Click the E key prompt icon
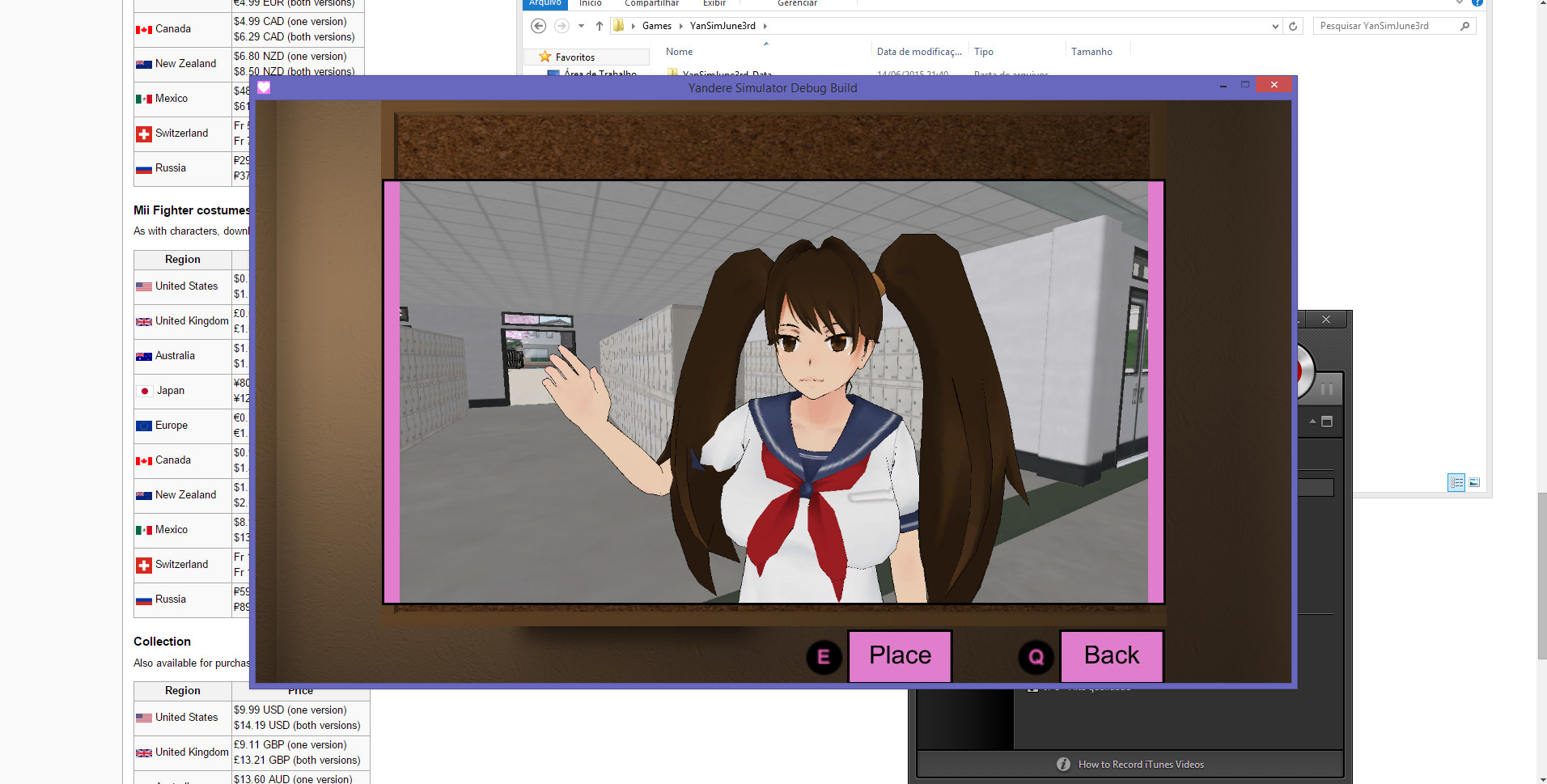Image resolution: width=1547 pixels, height=784 pixels. click(x=824, y=657)
